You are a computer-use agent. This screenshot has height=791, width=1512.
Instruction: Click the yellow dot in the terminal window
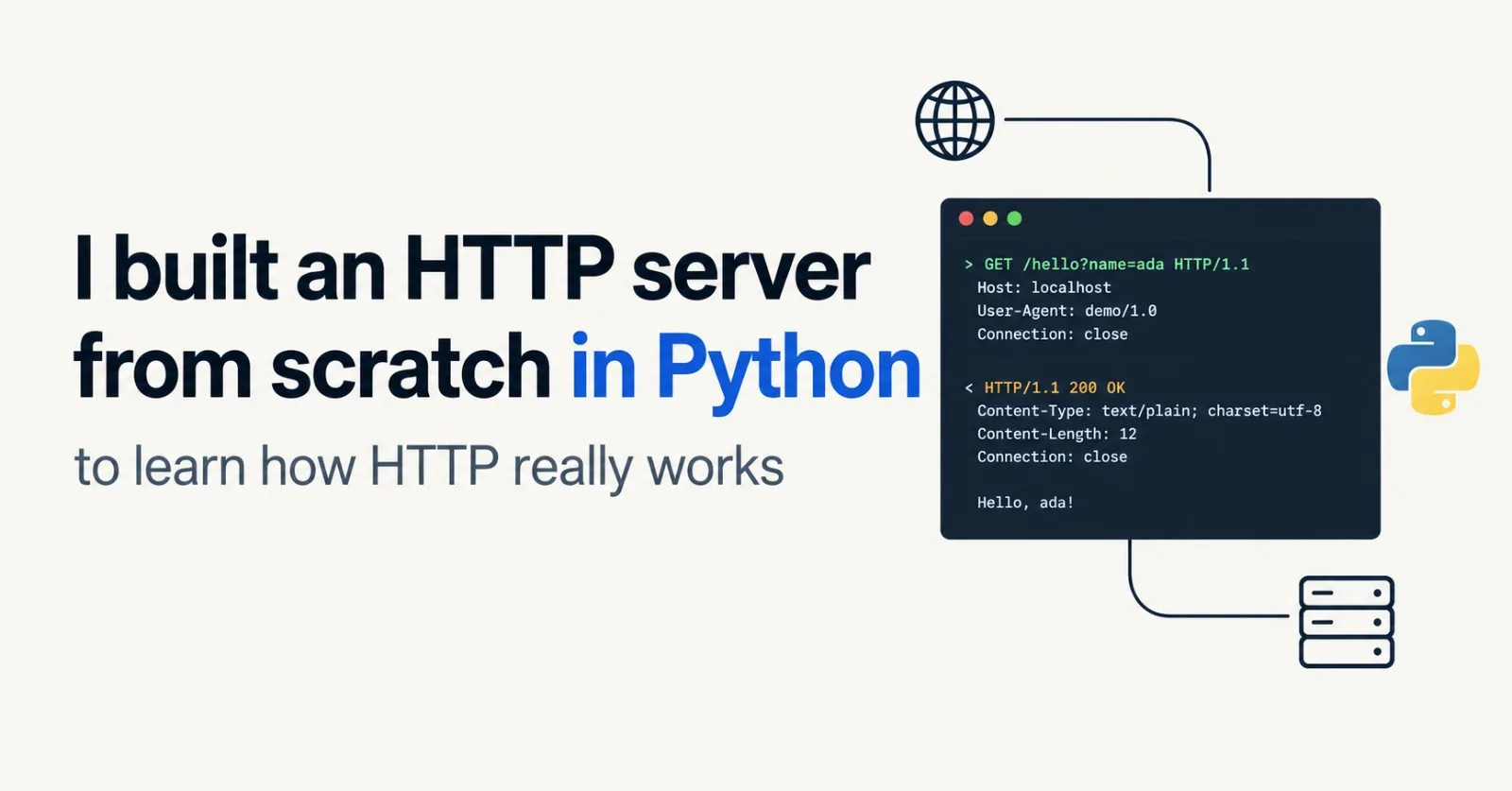(990, 218)
